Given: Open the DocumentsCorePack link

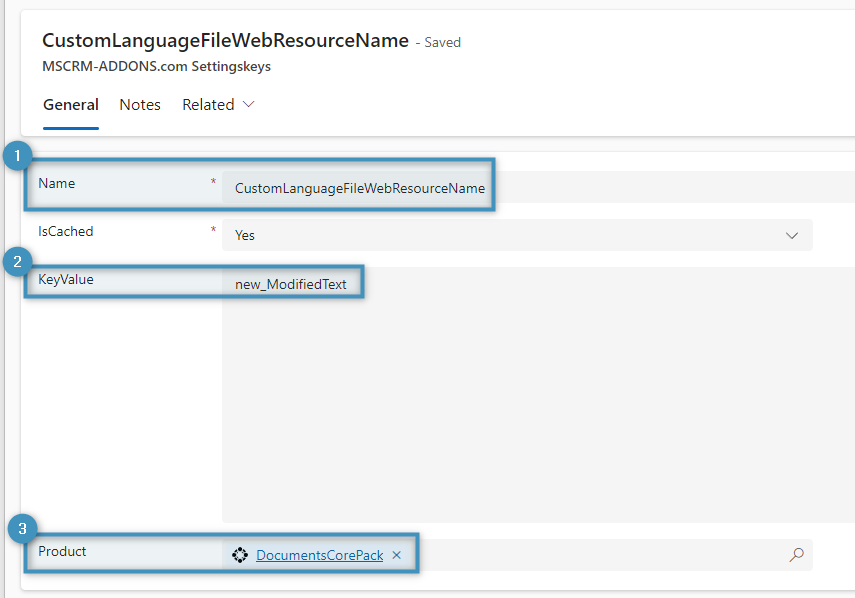Looking at the screenshot, I should point(319,555).
